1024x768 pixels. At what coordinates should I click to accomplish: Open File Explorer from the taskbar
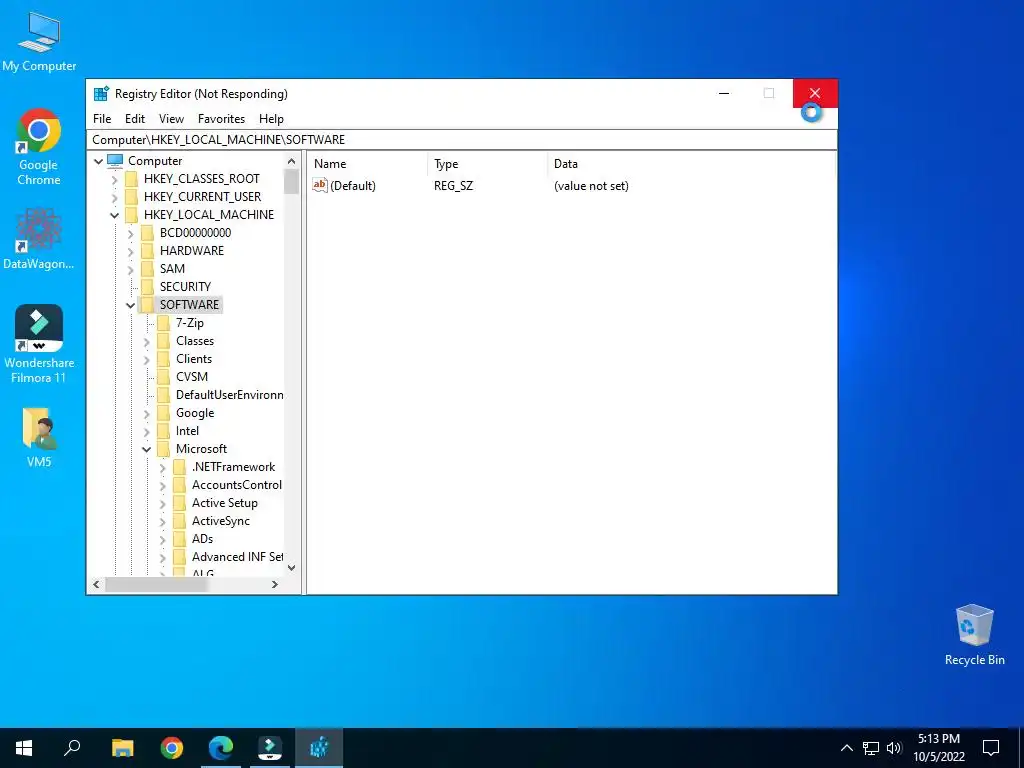pyautogui.click(x=122, y=748)
